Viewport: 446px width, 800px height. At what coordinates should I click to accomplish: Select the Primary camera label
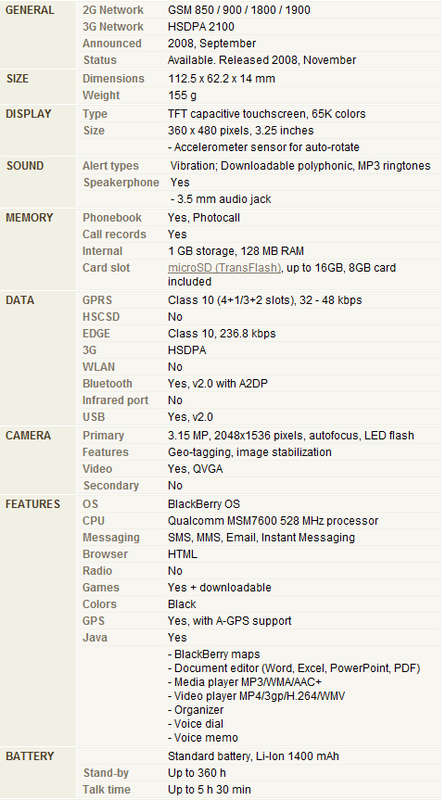[x=103, y=436]
